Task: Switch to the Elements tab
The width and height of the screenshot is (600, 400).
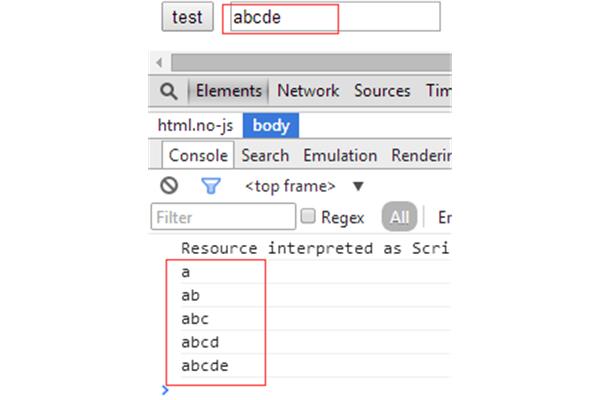Action: coord(228,91)
